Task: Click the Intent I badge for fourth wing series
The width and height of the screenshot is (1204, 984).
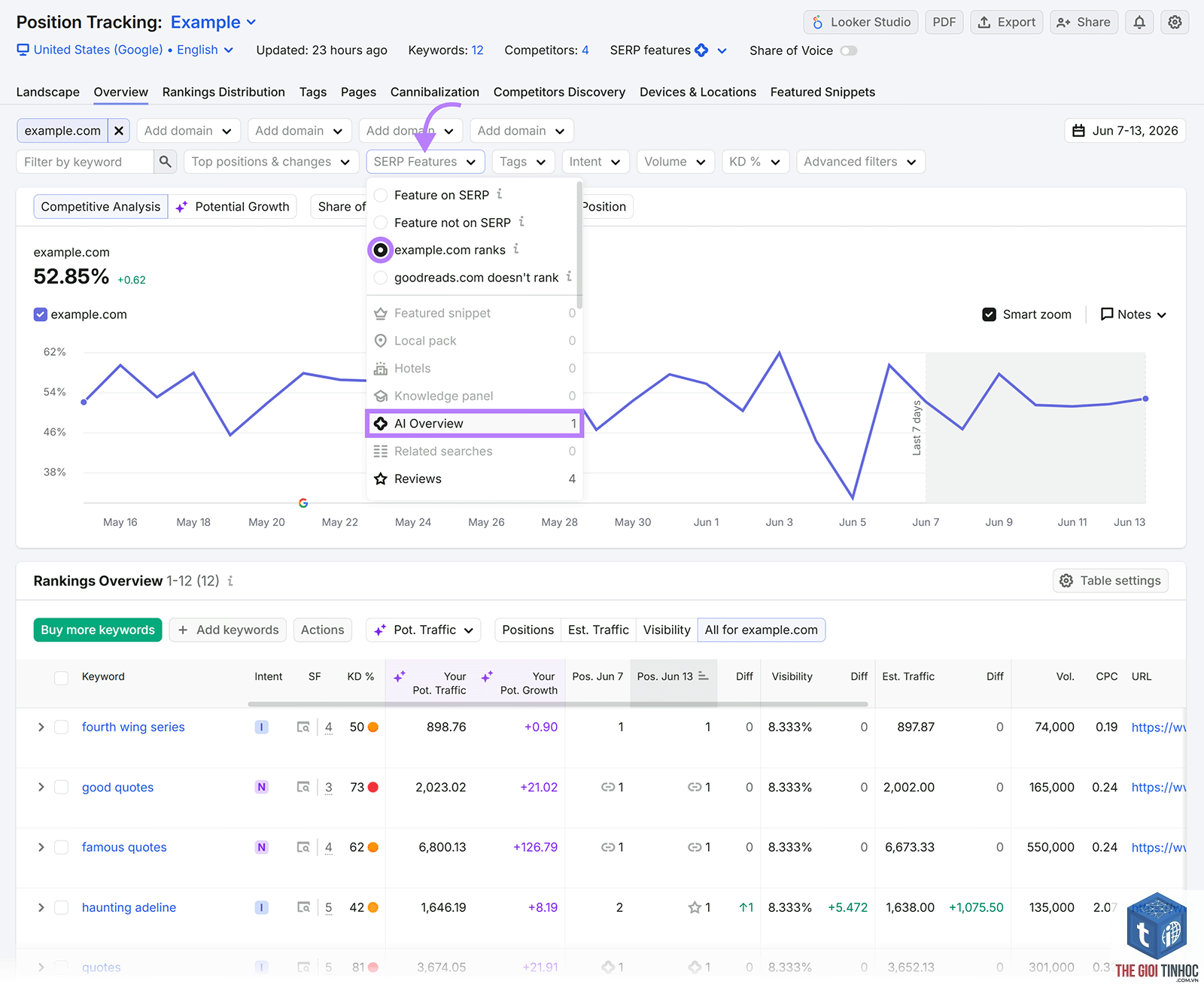Action: pos(261,727)
